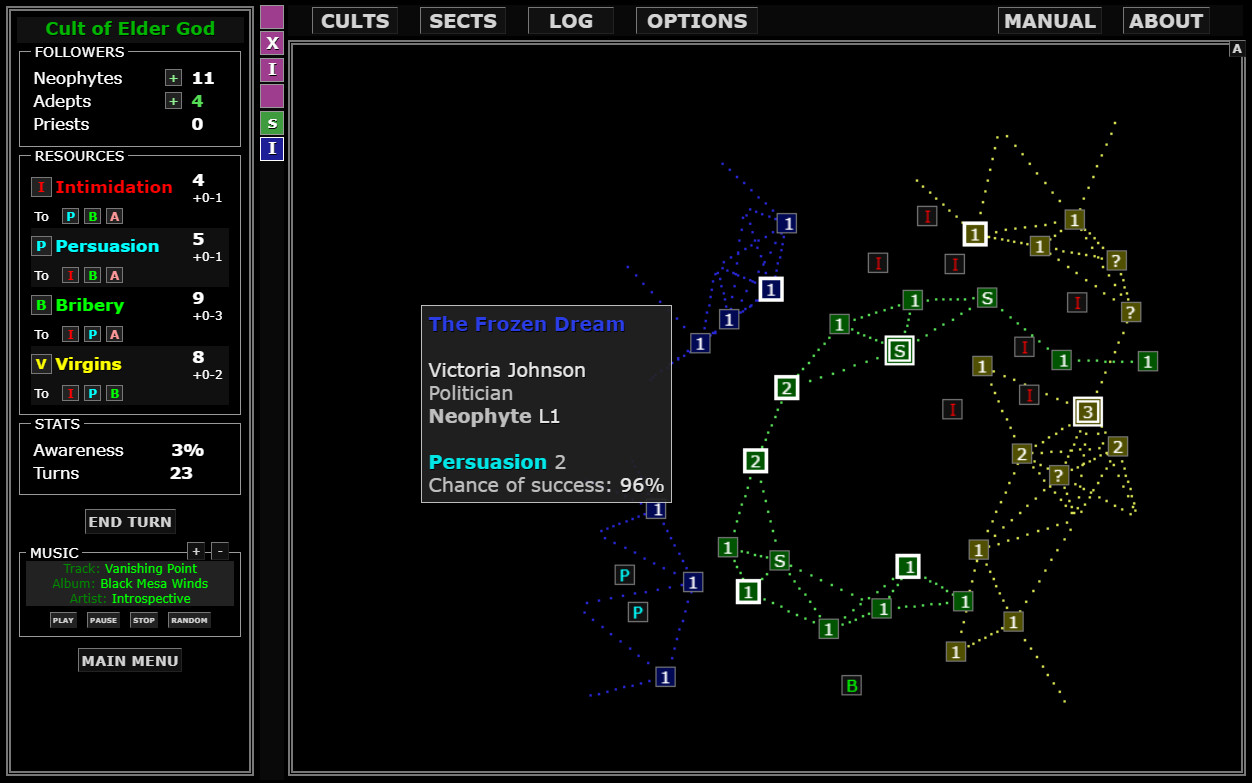Select the pink X icon in the side strip
Screen dimensions: 1252x783
click(x=271, y=43)
